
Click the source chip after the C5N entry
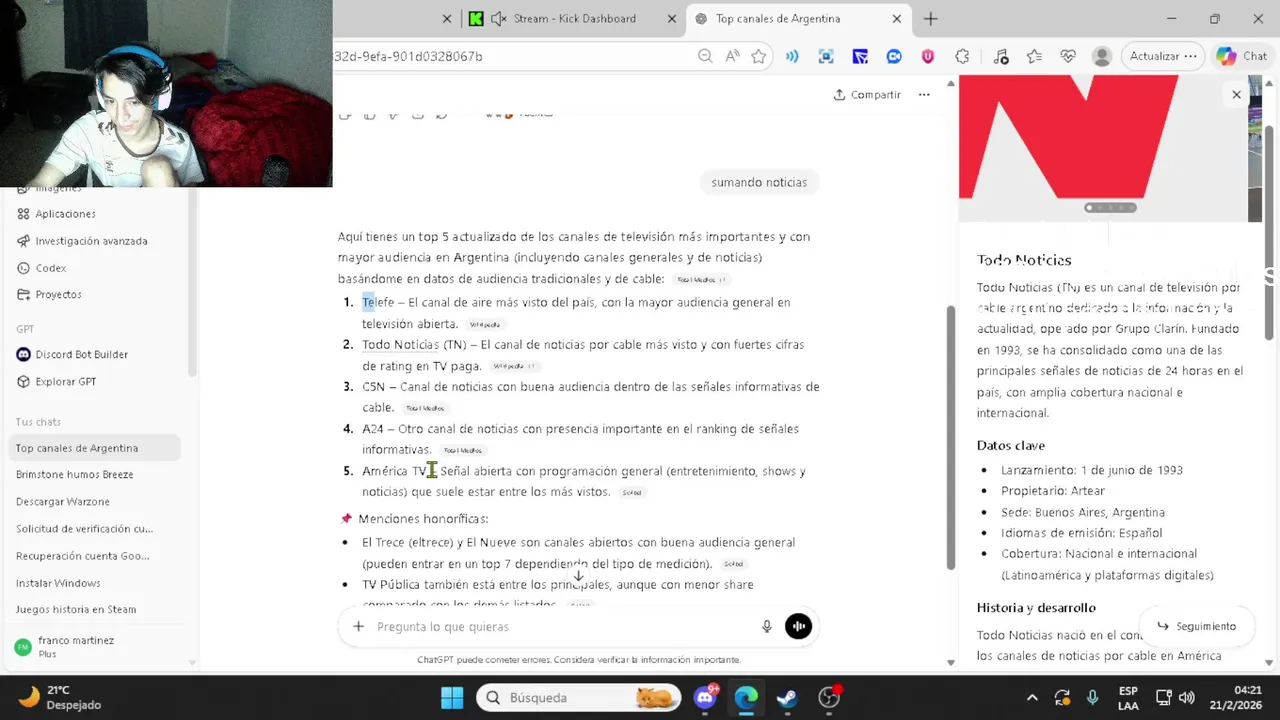425,408
